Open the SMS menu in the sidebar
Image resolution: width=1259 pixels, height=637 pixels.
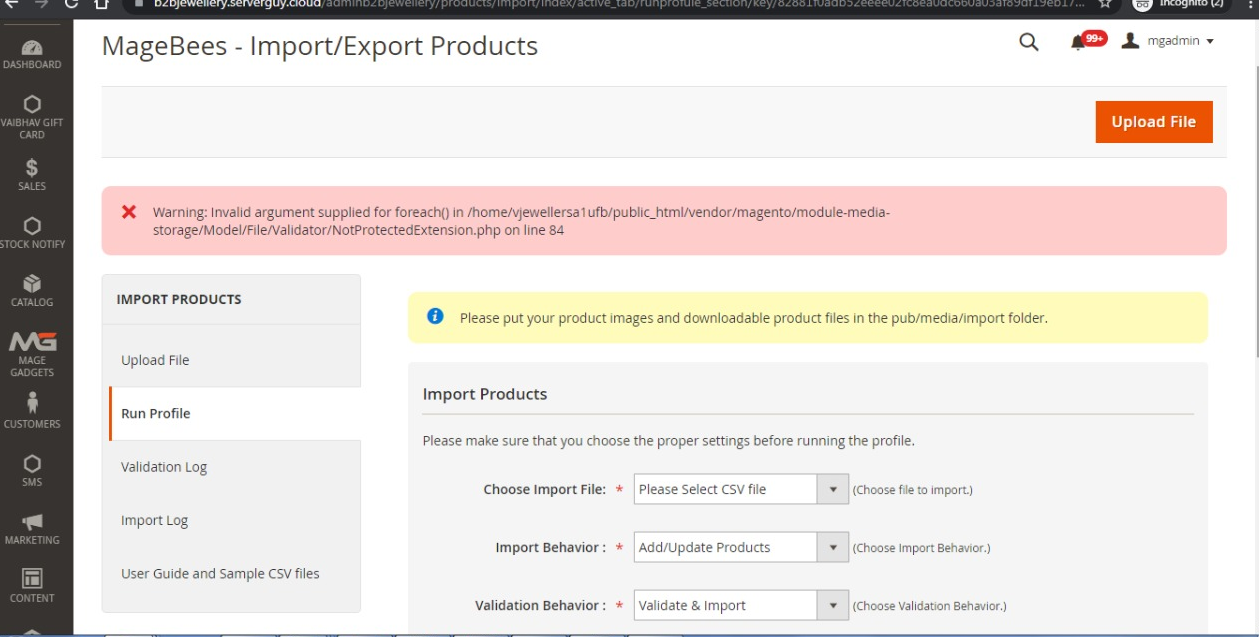pos(32,470)
